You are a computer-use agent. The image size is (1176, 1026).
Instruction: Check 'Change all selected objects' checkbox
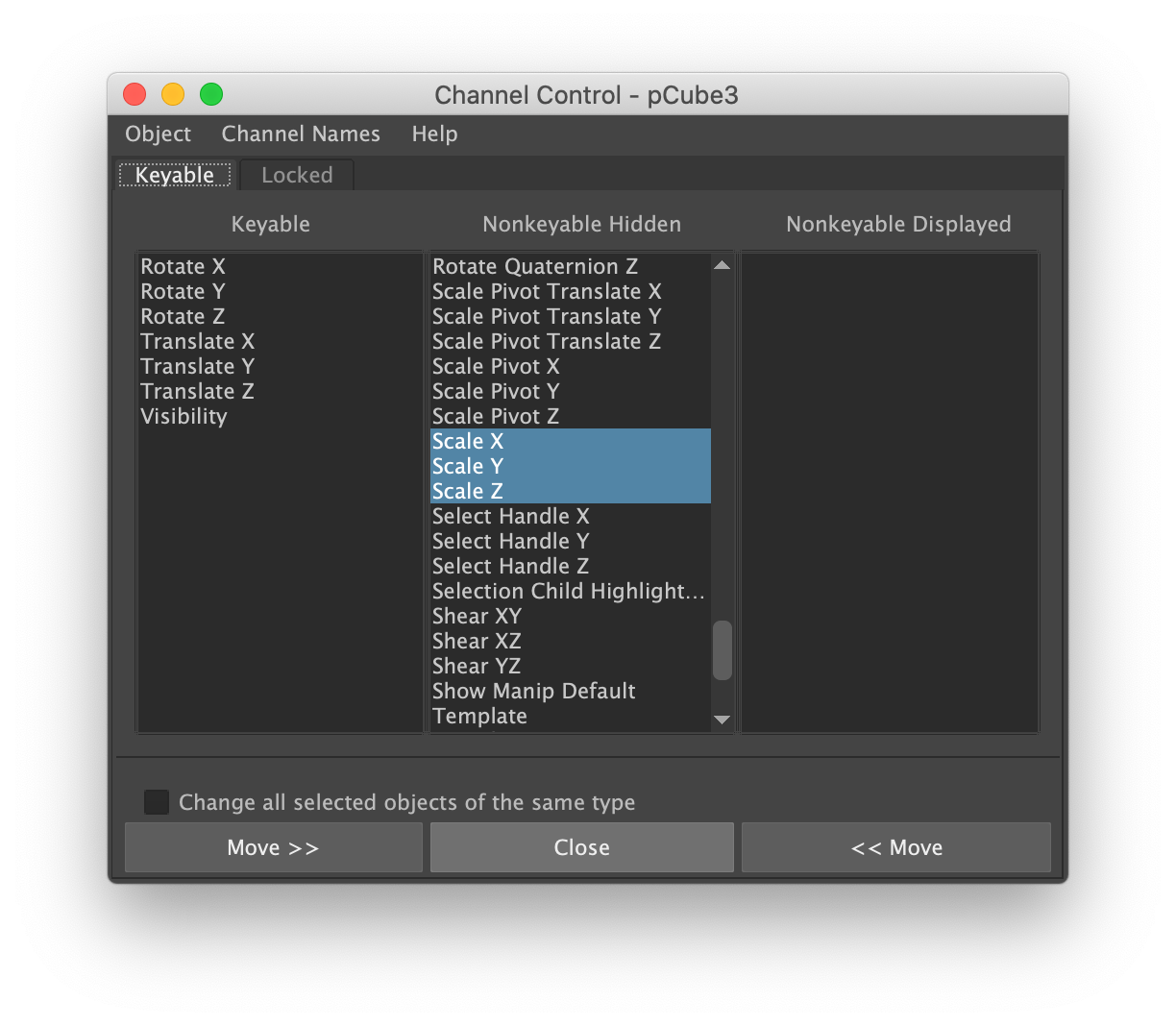(x=157, y=802)
